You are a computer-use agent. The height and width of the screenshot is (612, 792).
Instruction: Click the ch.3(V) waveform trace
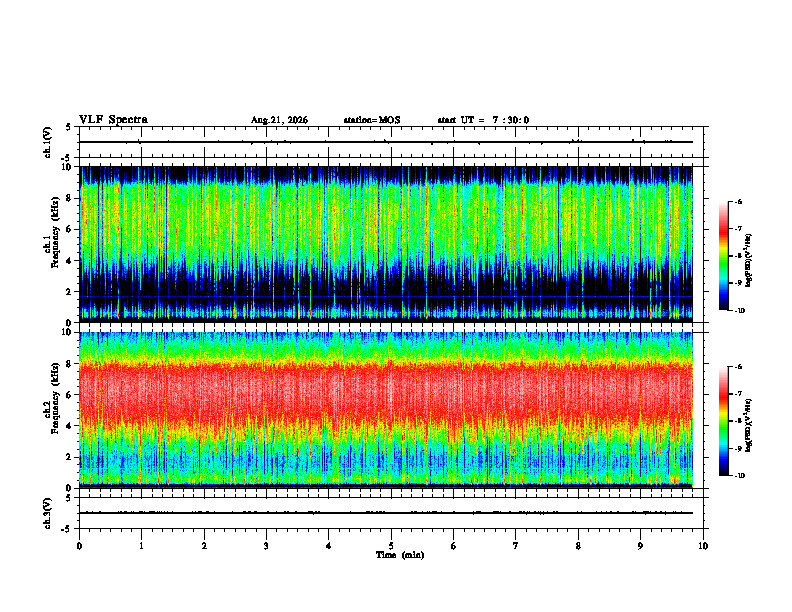(x=386, y=513)
